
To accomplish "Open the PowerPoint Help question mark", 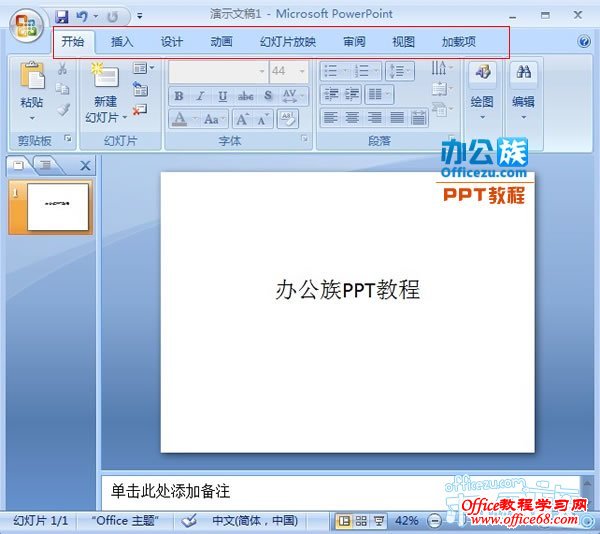I will pos(584,41).
